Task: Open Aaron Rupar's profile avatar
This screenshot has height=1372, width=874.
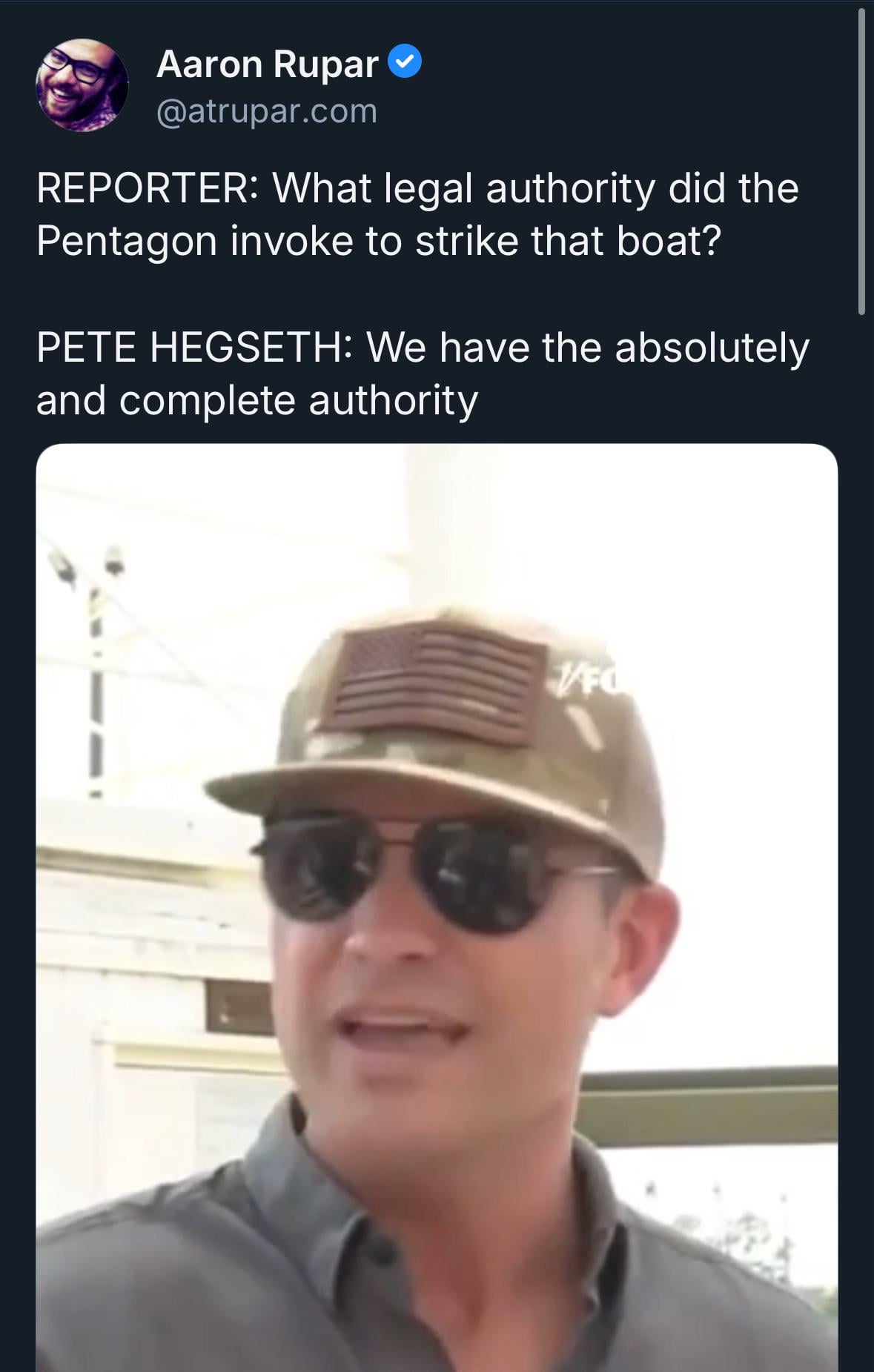Action: pos(82,85)
